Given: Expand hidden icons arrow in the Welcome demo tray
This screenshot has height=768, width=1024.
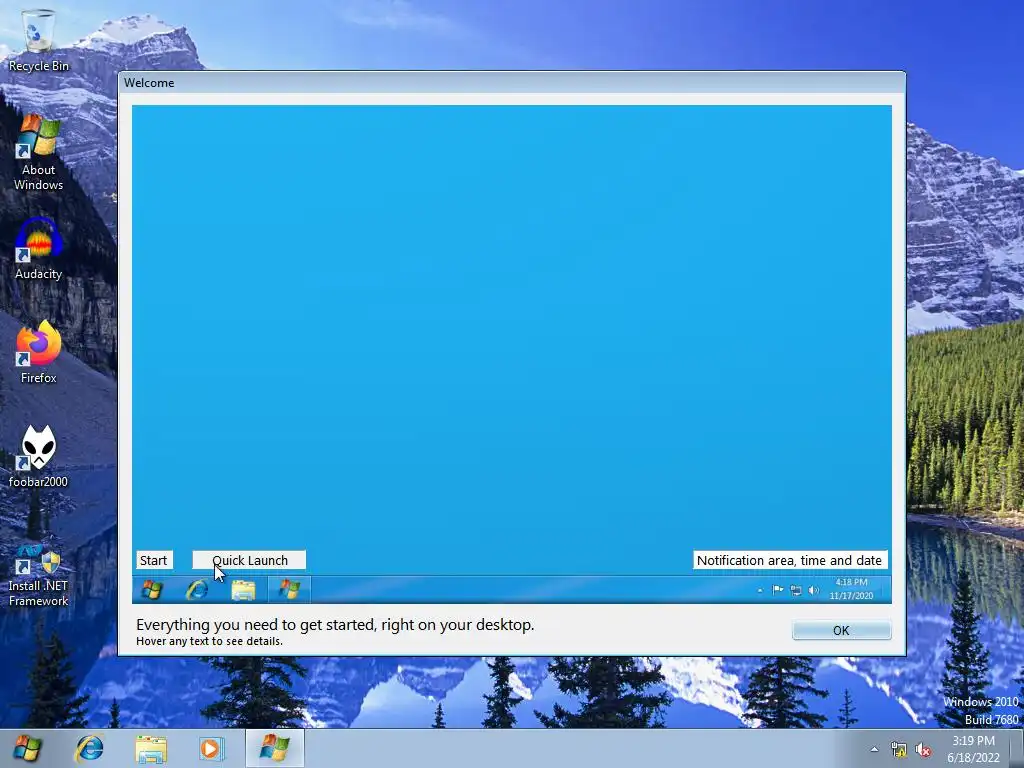Looking at the screenshot, I should click(760, 591).
